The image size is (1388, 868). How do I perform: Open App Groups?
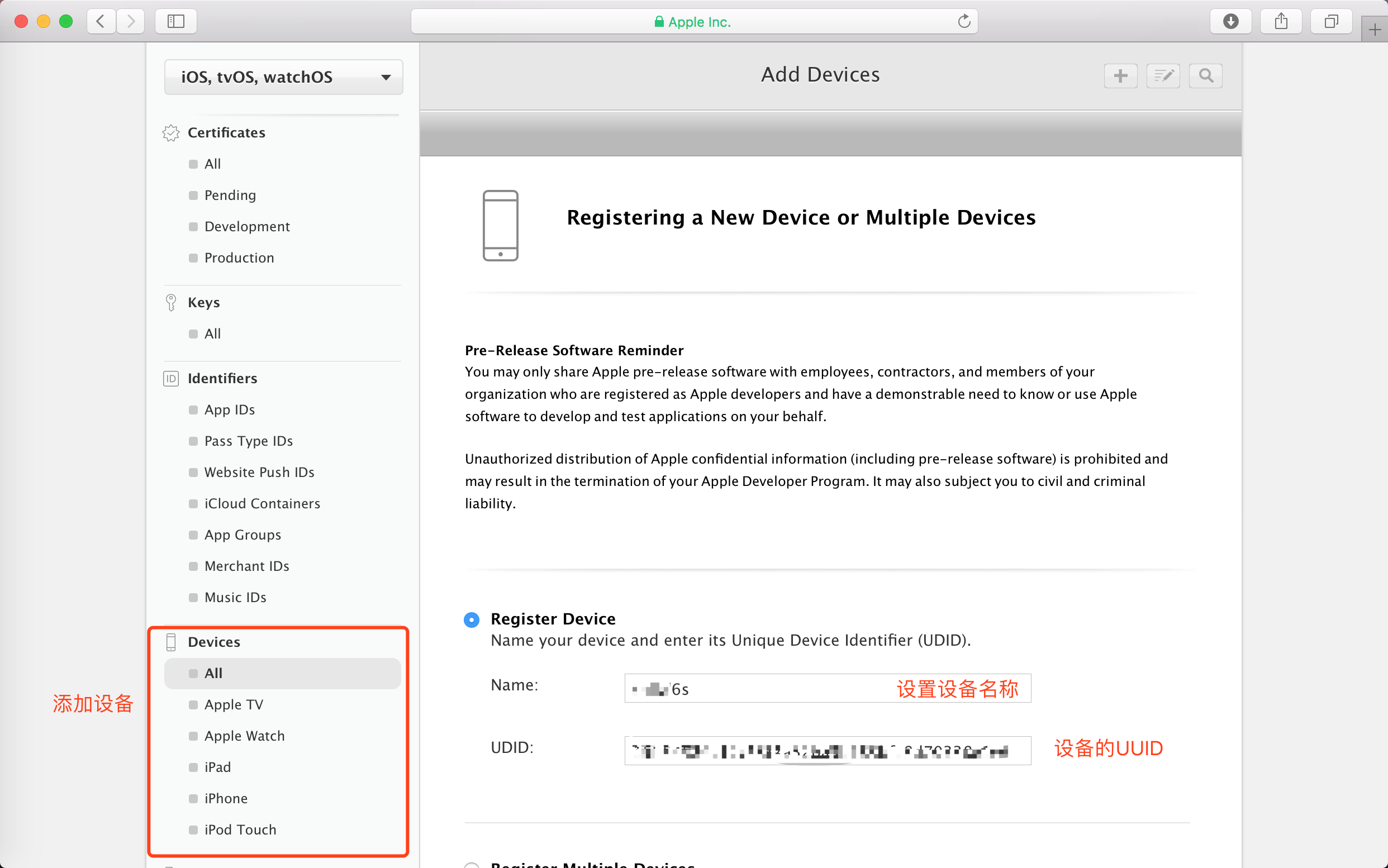243,535
